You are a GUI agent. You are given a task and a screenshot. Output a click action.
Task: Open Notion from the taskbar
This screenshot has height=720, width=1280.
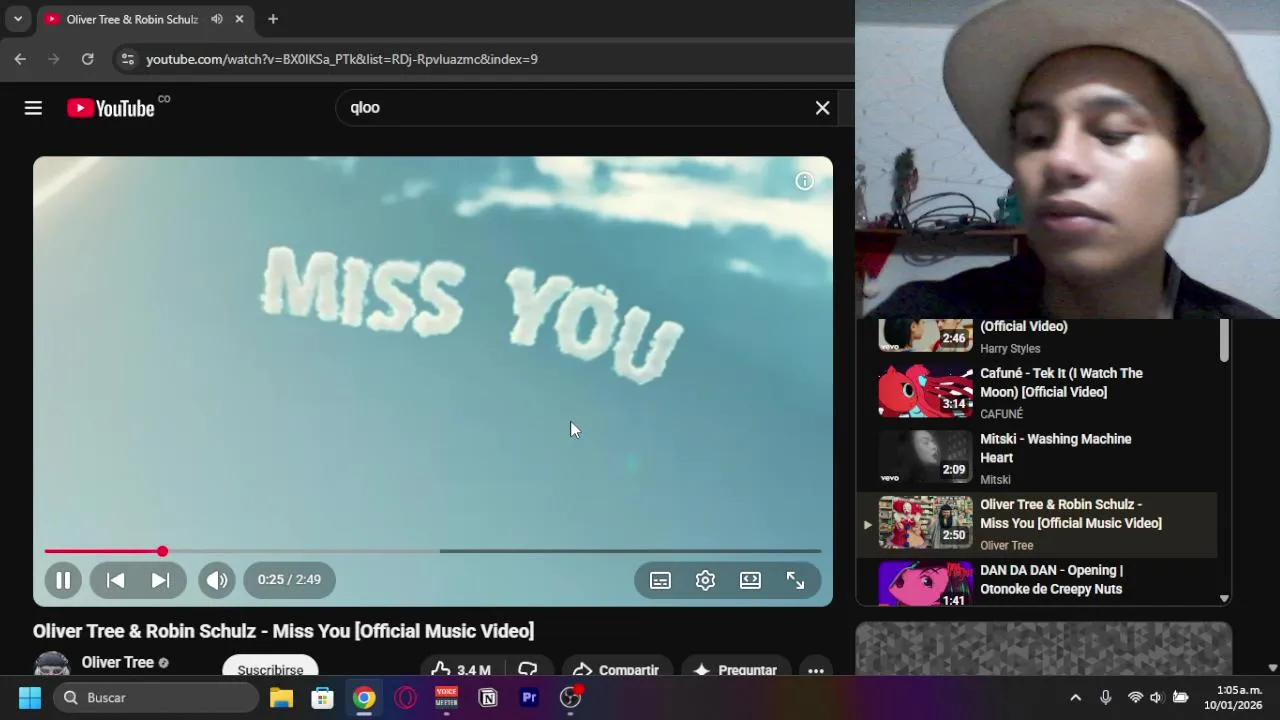click(x=488, y=697)
